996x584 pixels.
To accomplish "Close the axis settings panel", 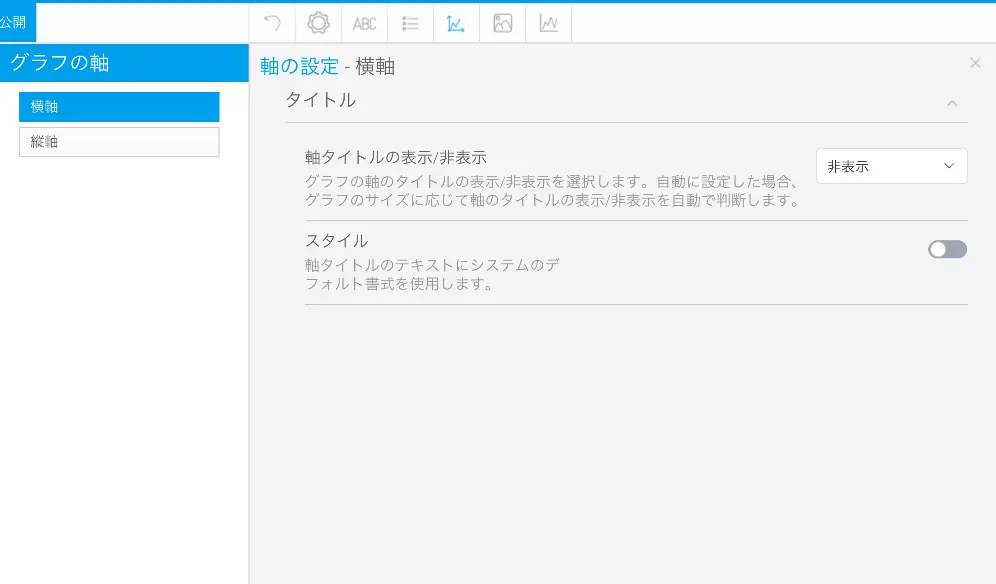I will pos(975,63).
